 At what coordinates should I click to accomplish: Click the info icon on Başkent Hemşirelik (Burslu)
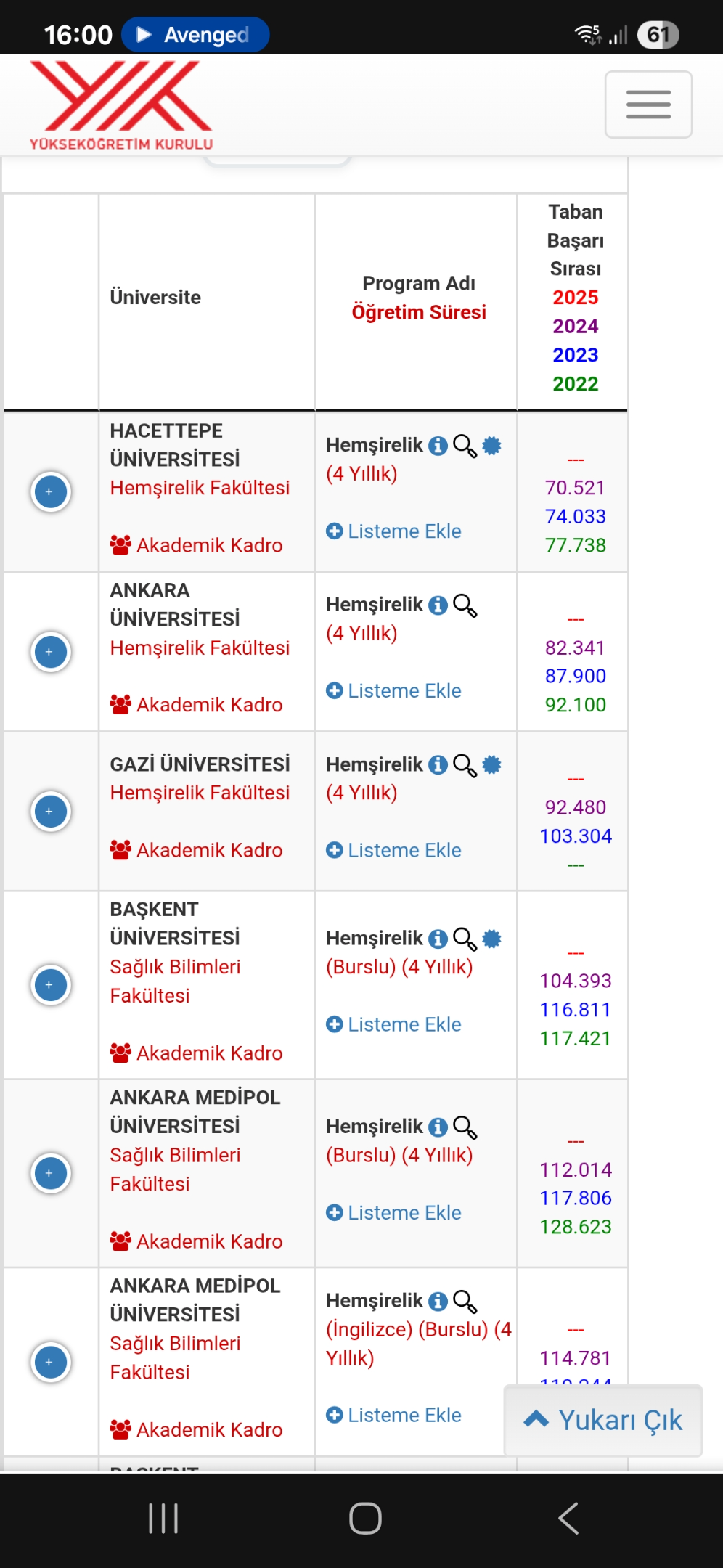pos(438,939)
